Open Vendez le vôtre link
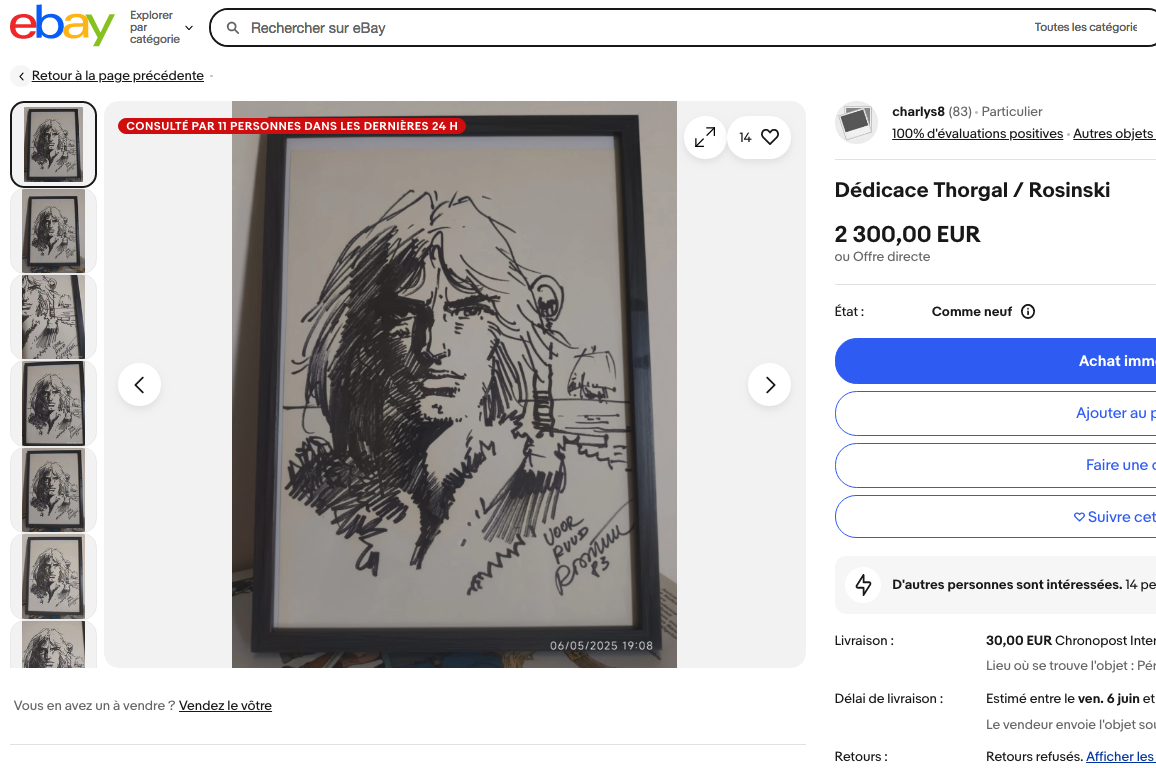The width and height of the screenshot is (1156, 768). 225,706
